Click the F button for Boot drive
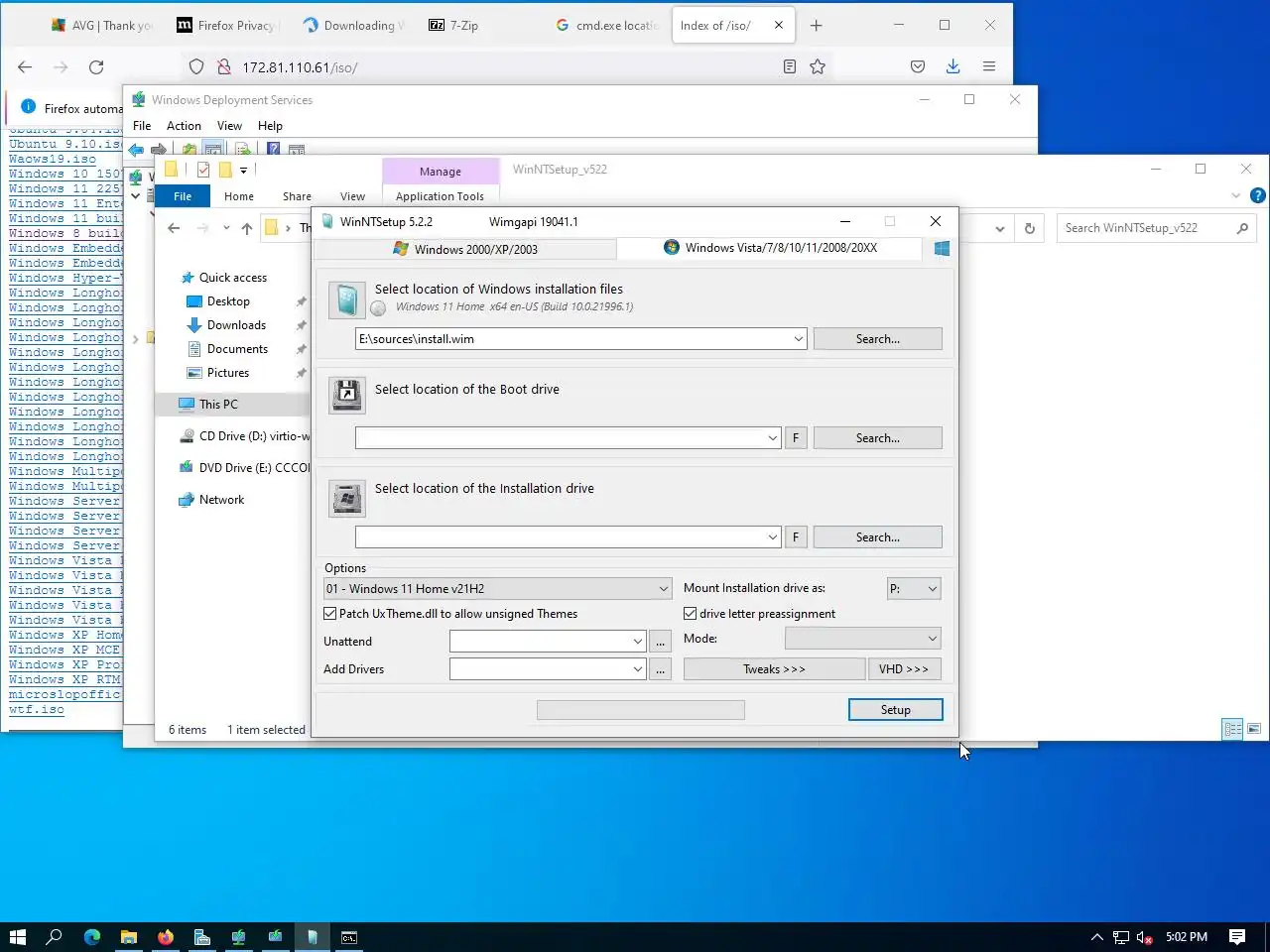 click(796, 438)
